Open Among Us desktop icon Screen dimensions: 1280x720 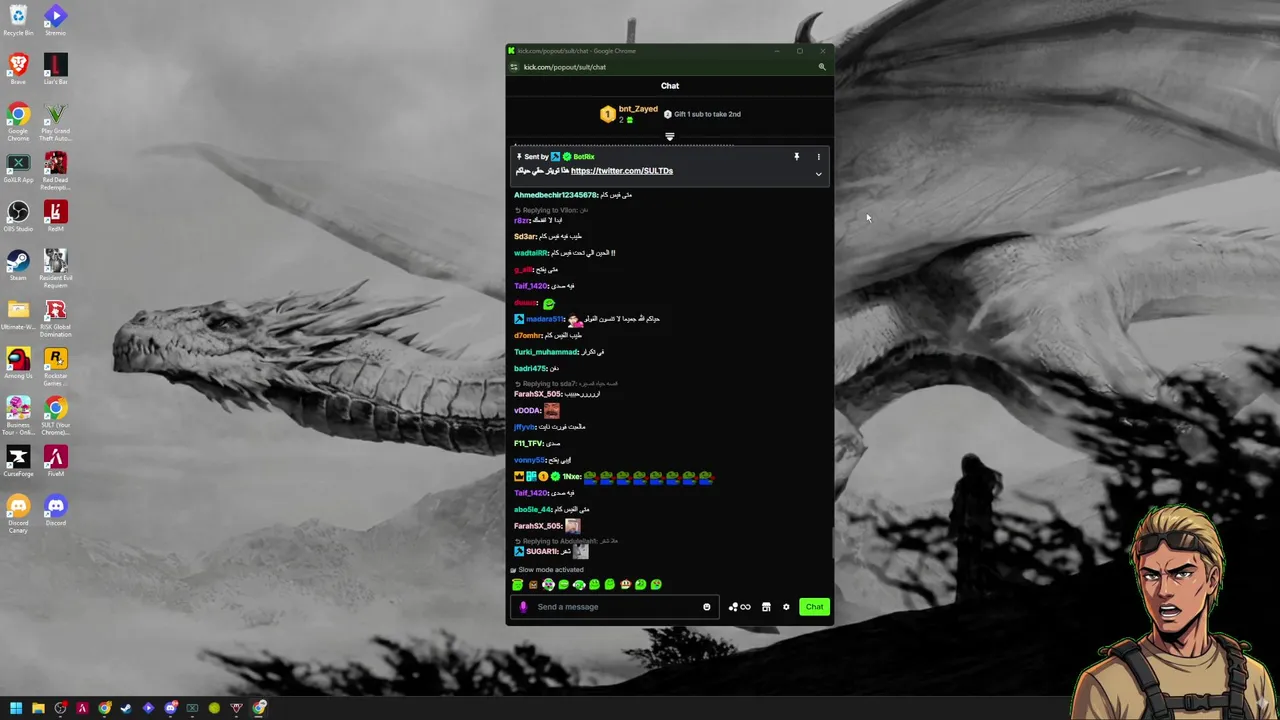click(x=18, y=363)
